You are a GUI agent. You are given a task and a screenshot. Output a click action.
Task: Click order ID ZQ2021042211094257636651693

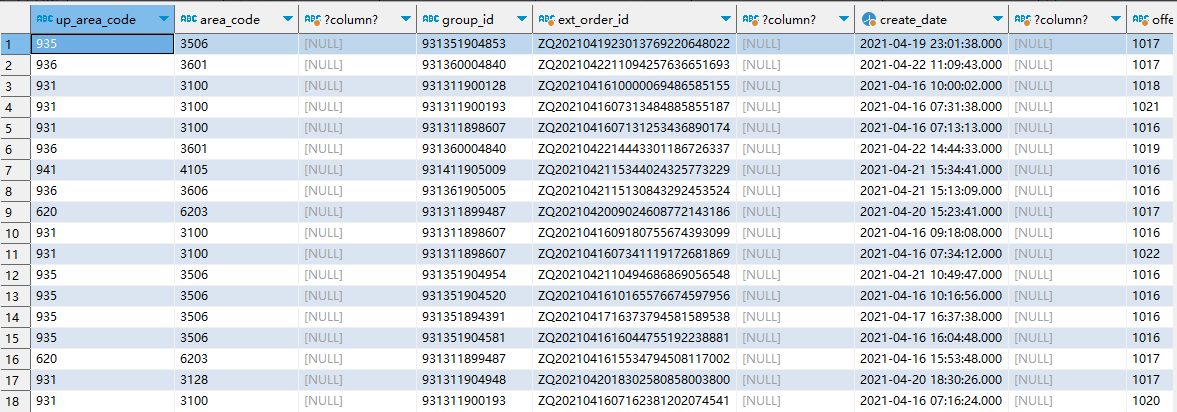[635, 65]
